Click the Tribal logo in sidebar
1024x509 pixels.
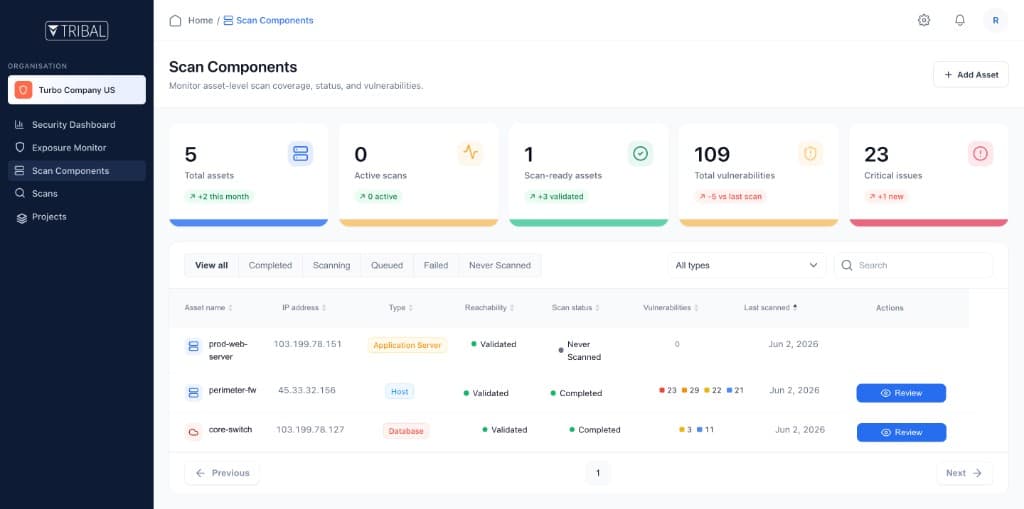pos(76,31)
